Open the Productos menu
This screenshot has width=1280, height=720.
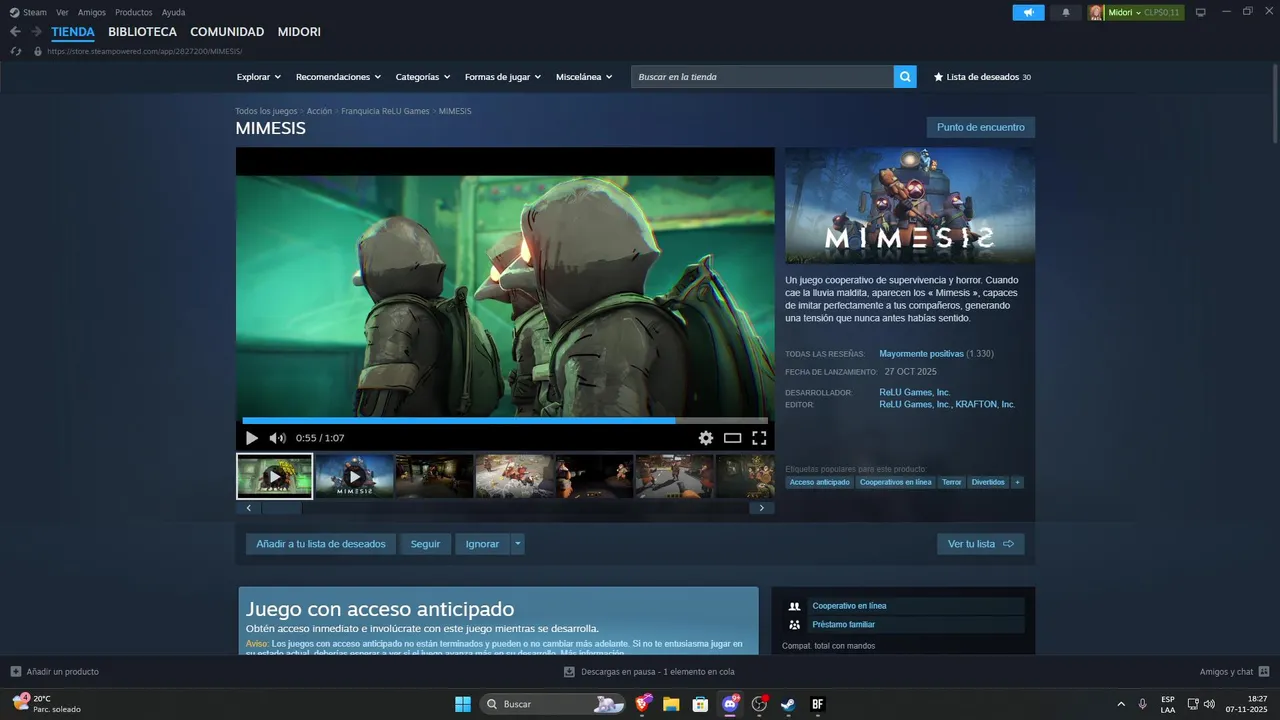point(134,13)
